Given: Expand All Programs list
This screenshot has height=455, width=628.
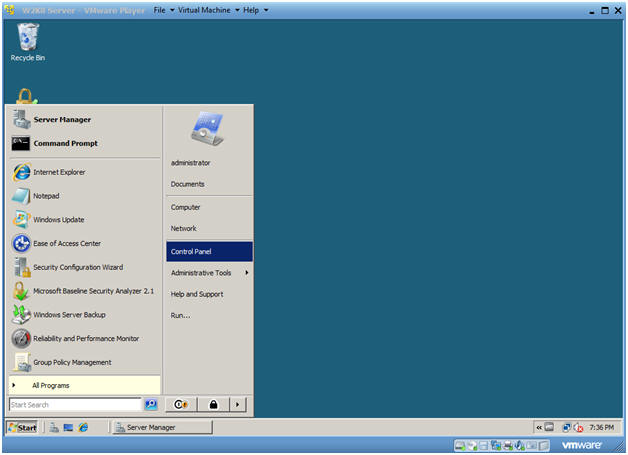Looking at the screenshot, I should 85,385.
